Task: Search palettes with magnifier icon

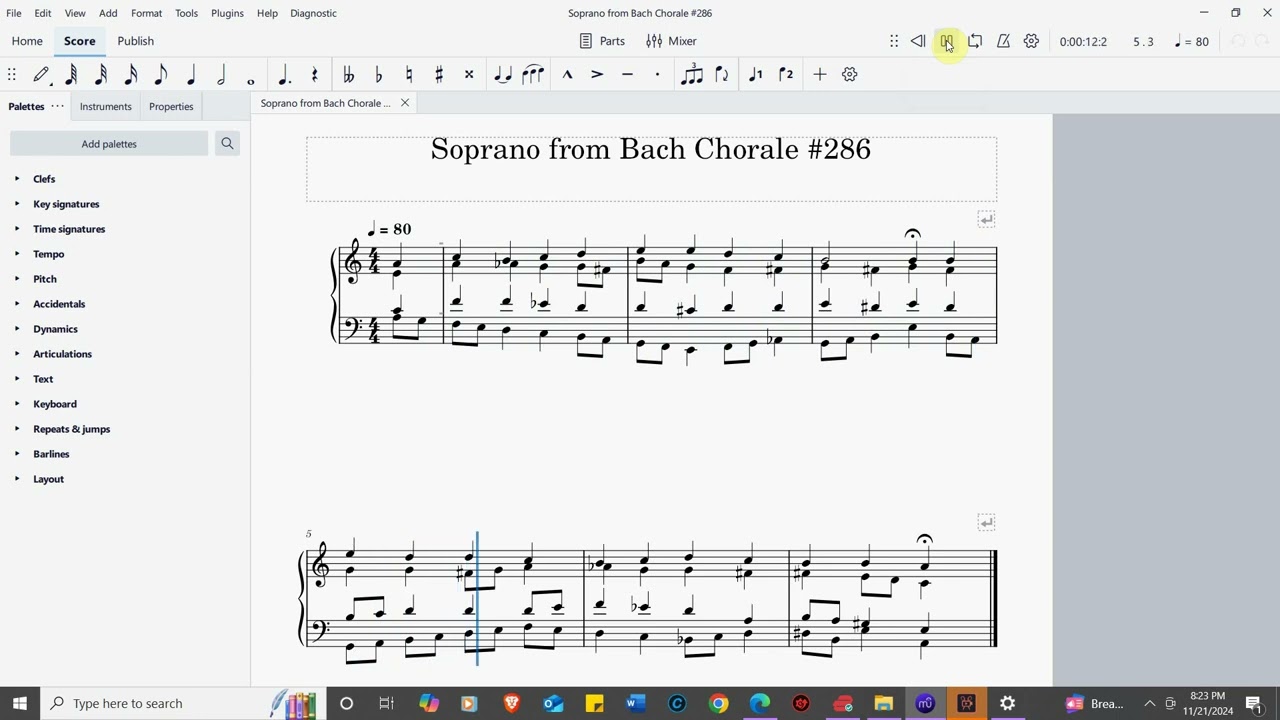Action: (x=227, y=144)
